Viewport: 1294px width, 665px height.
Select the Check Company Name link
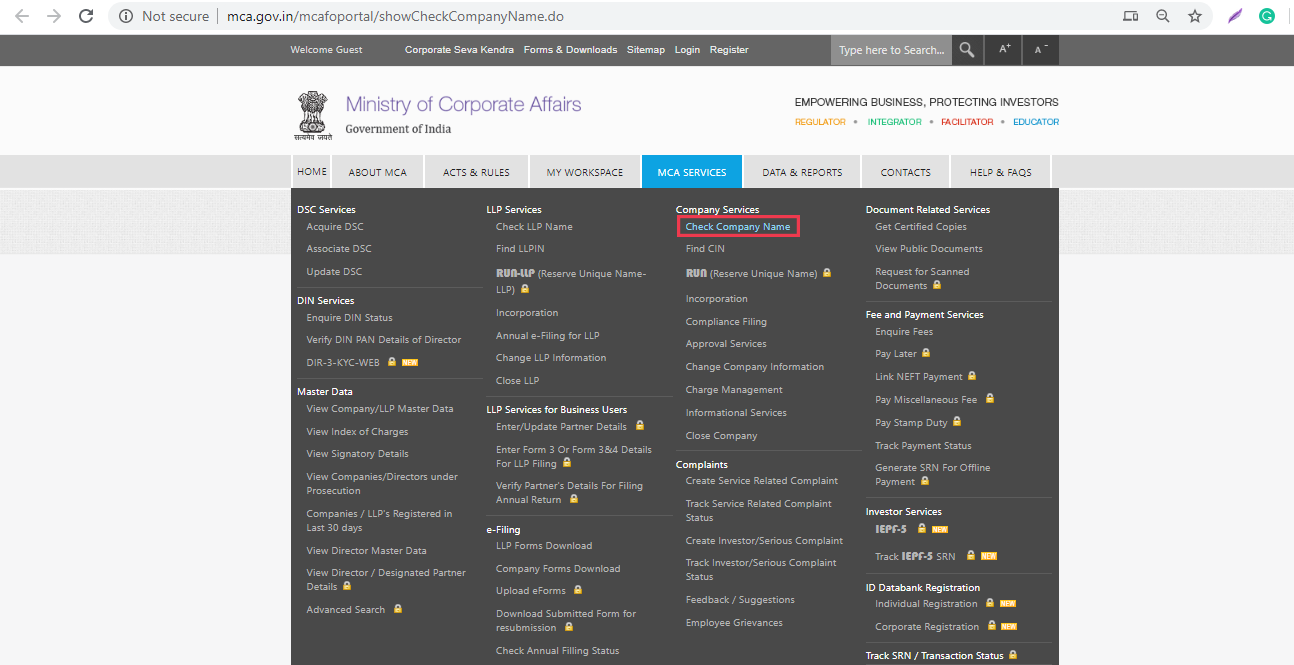click(738, 227)
